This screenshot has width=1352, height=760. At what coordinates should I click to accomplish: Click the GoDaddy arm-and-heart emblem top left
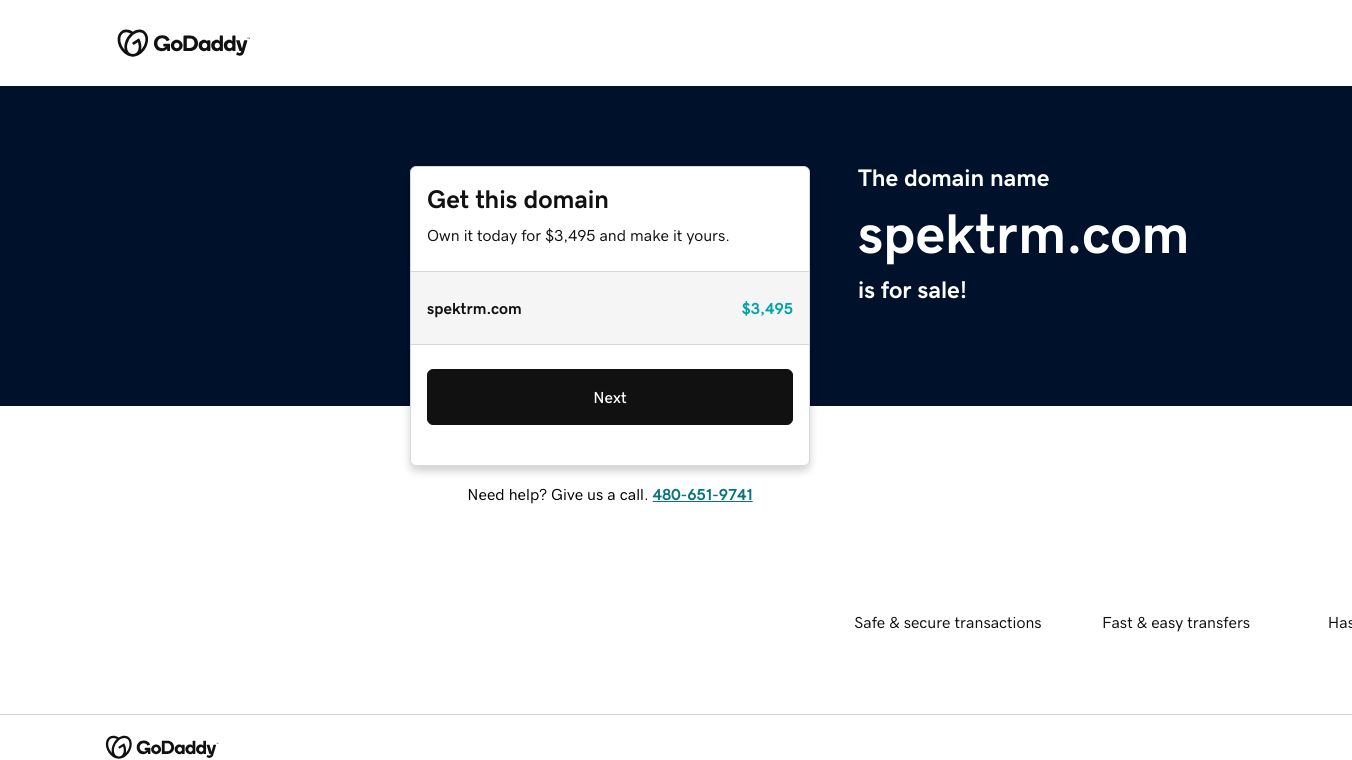(132, 42)
